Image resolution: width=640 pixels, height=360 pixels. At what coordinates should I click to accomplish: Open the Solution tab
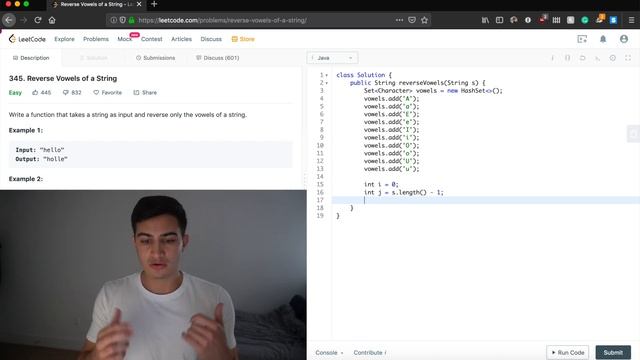pos(93,58)
